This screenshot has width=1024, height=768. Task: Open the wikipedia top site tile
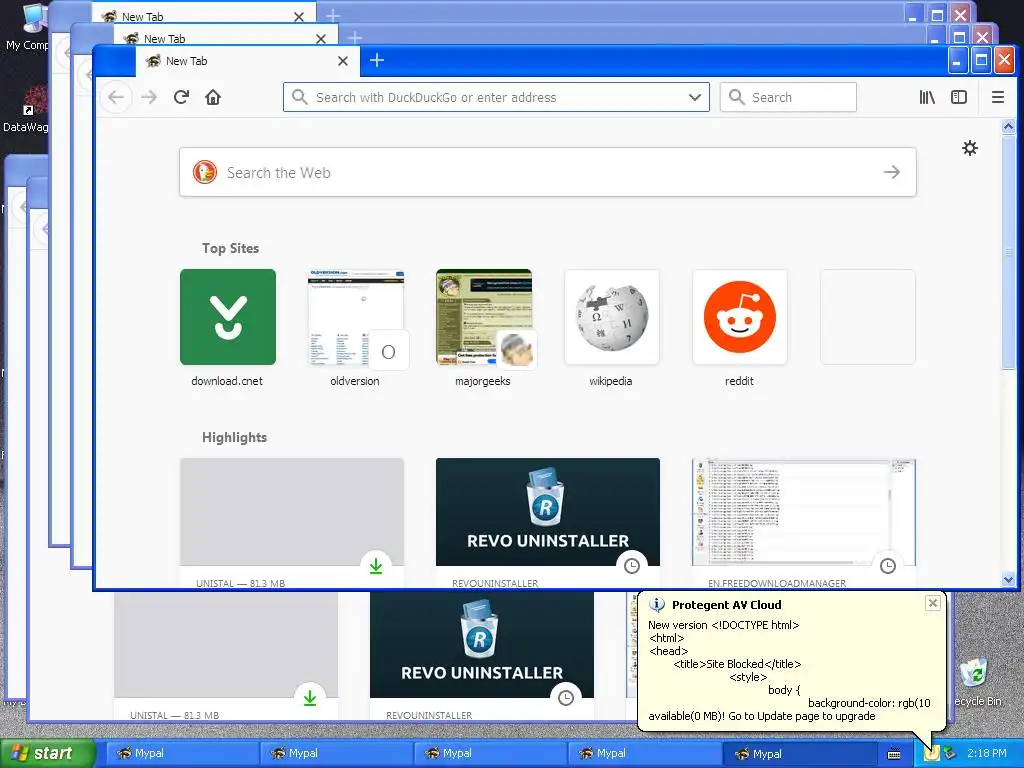click(612, 317)
